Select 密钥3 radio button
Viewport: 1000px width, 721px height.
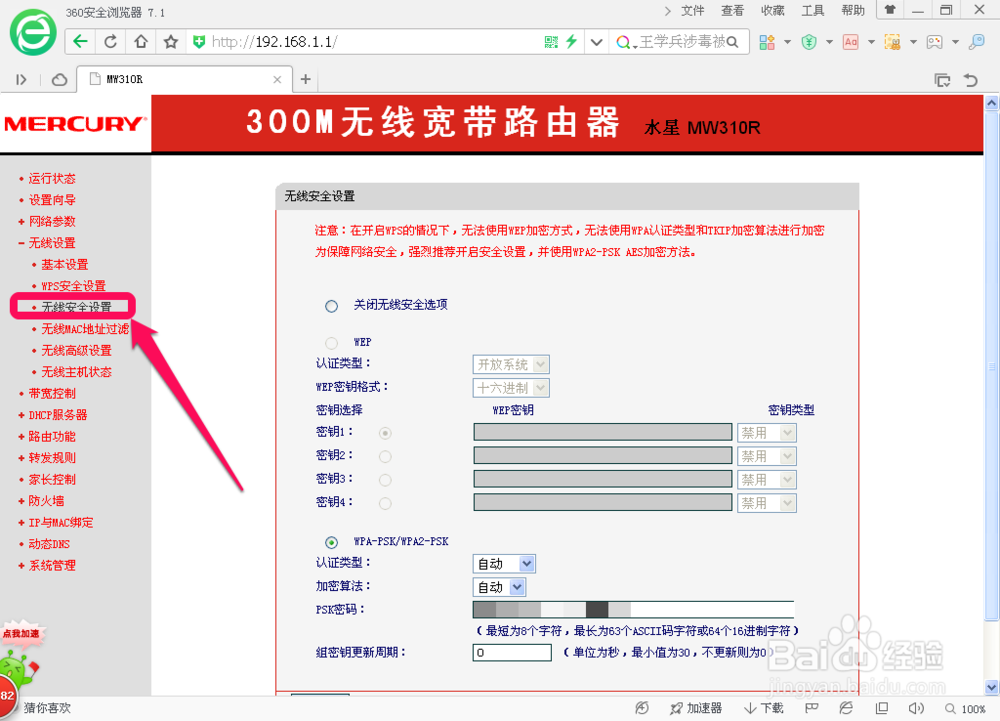click(385, 480)
